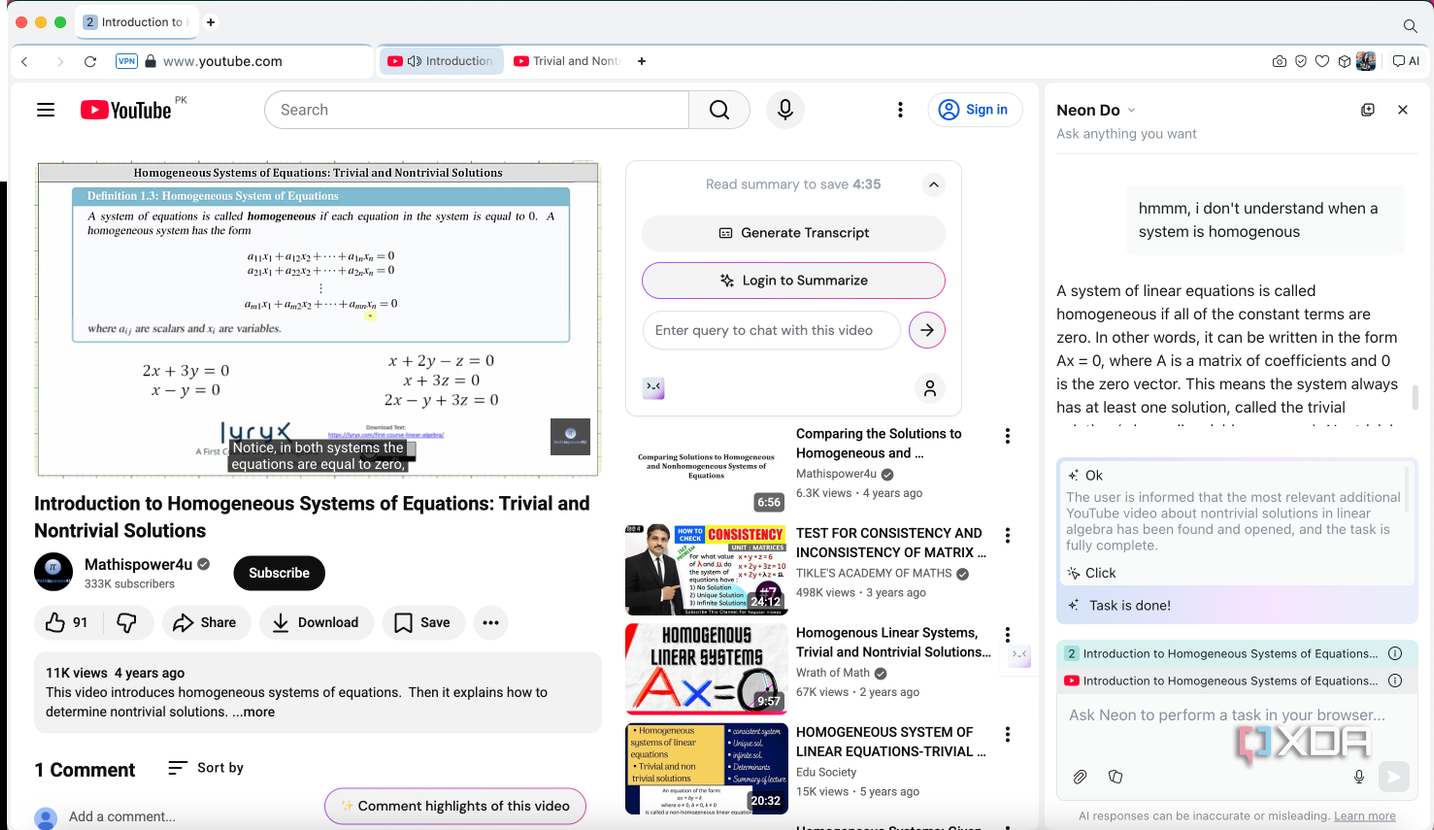
Task: Dislike the video with thumbs down
Action: (127, 622)
